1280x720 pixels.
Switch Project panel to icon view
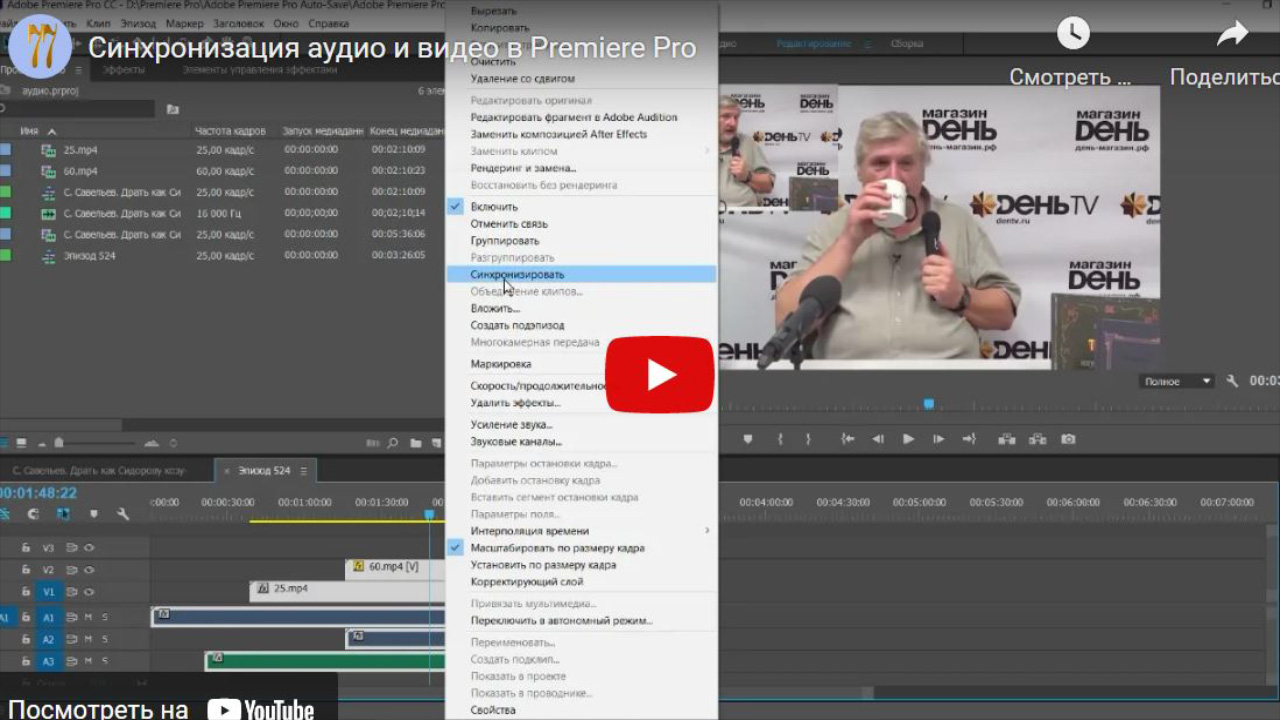pos(21,443)
